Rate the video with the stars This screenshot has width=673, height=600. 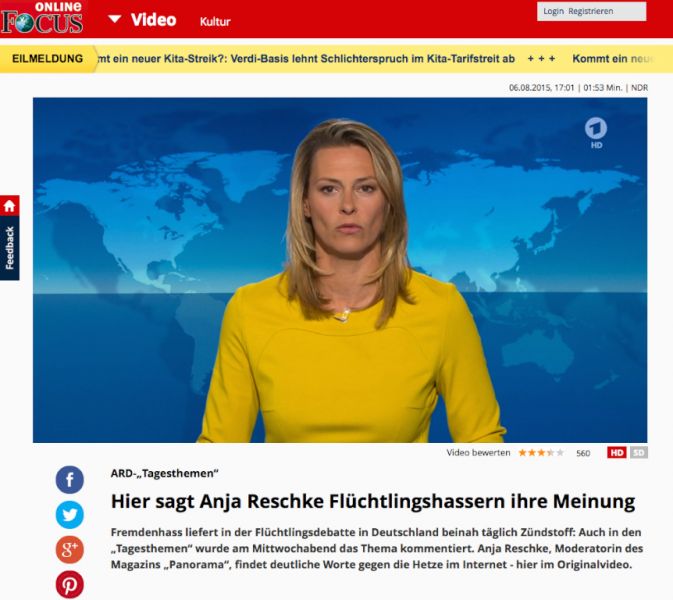pos(541,453)
